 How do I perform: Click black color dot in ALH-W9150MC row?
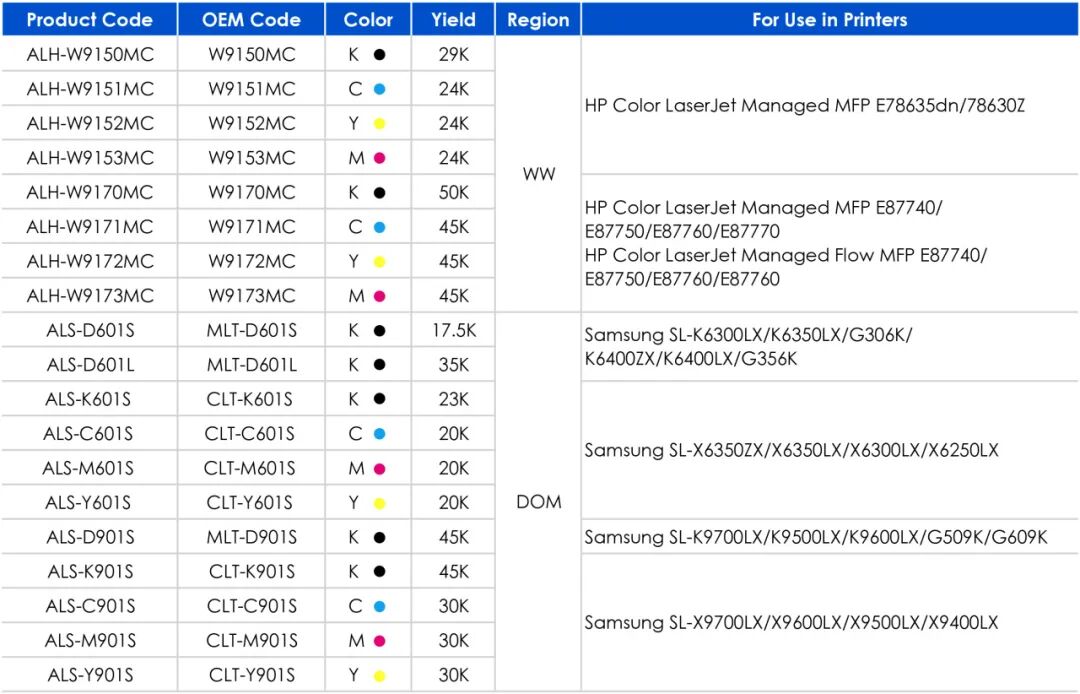380,54
